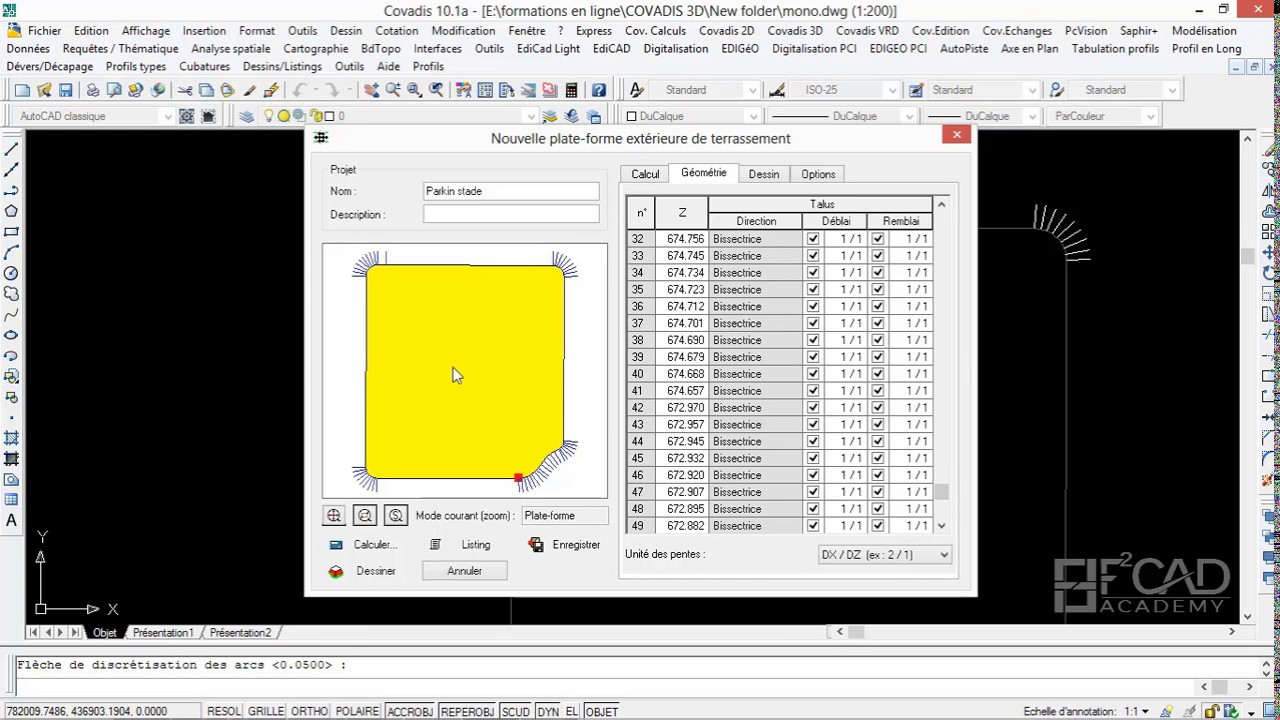Open the layer properties manager icon
The image size is (1280, 720).
[247, 116]
